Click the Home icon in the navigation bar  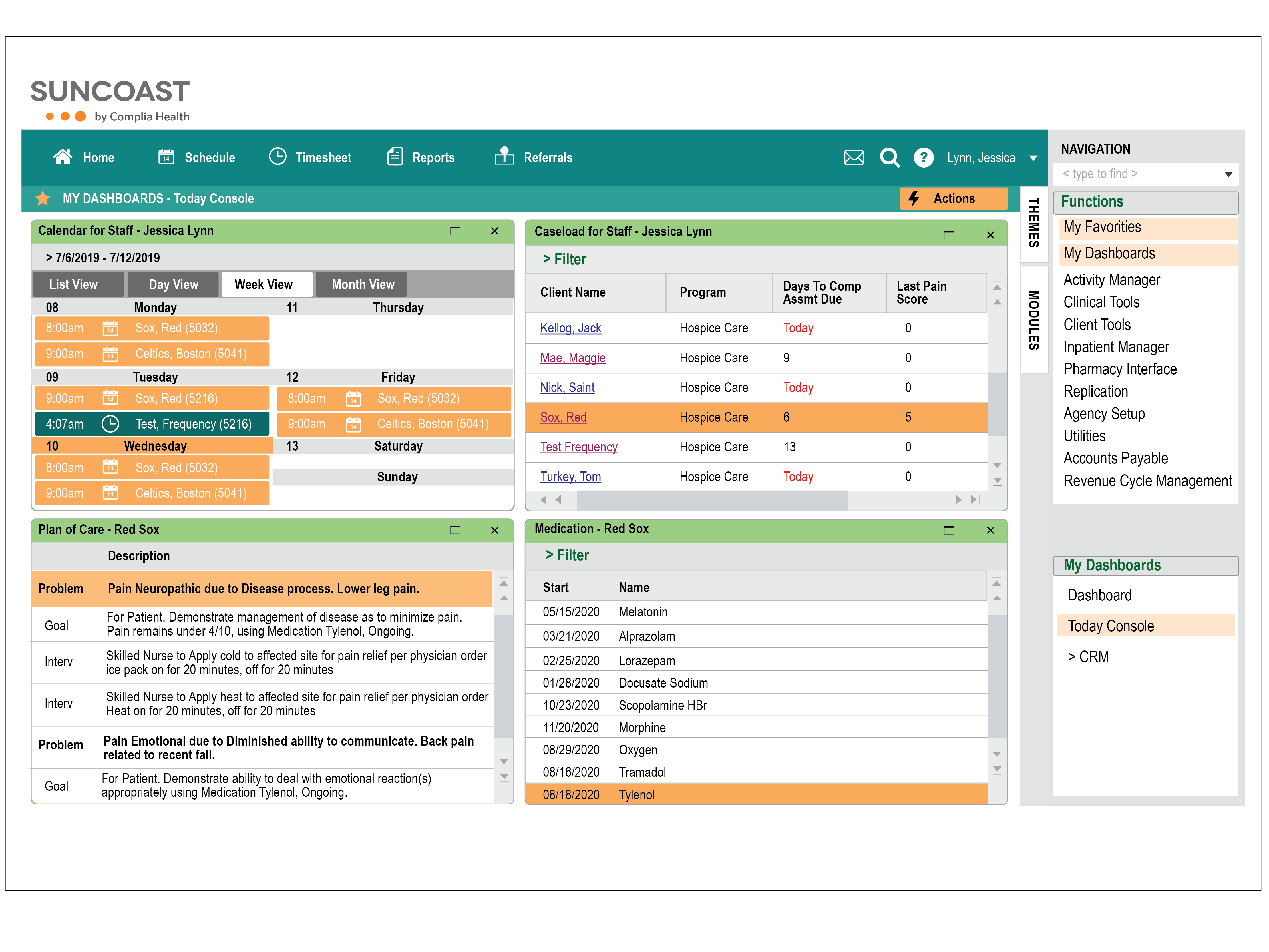63,157
